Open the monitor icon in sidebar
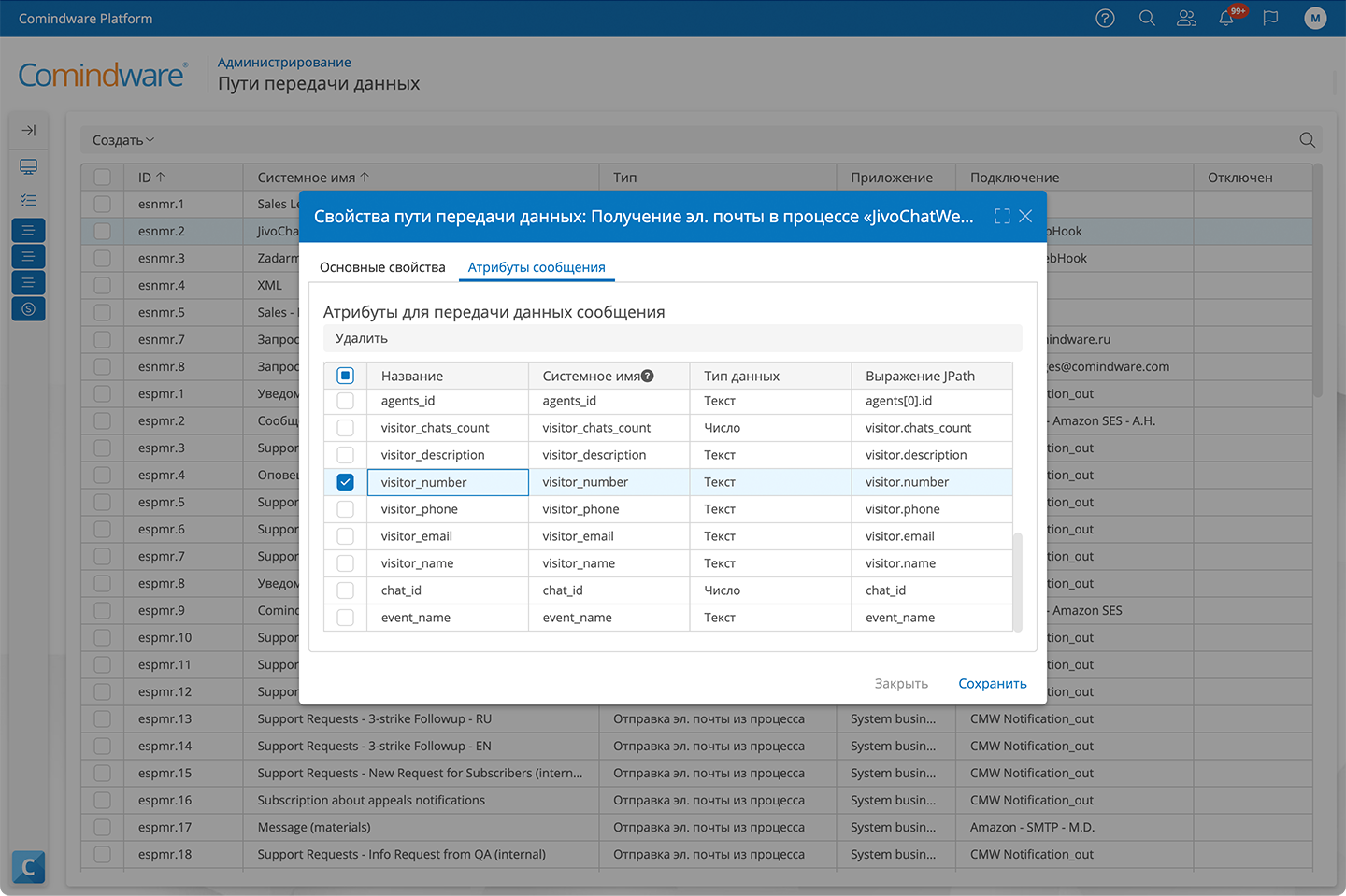 pos(28,167)
